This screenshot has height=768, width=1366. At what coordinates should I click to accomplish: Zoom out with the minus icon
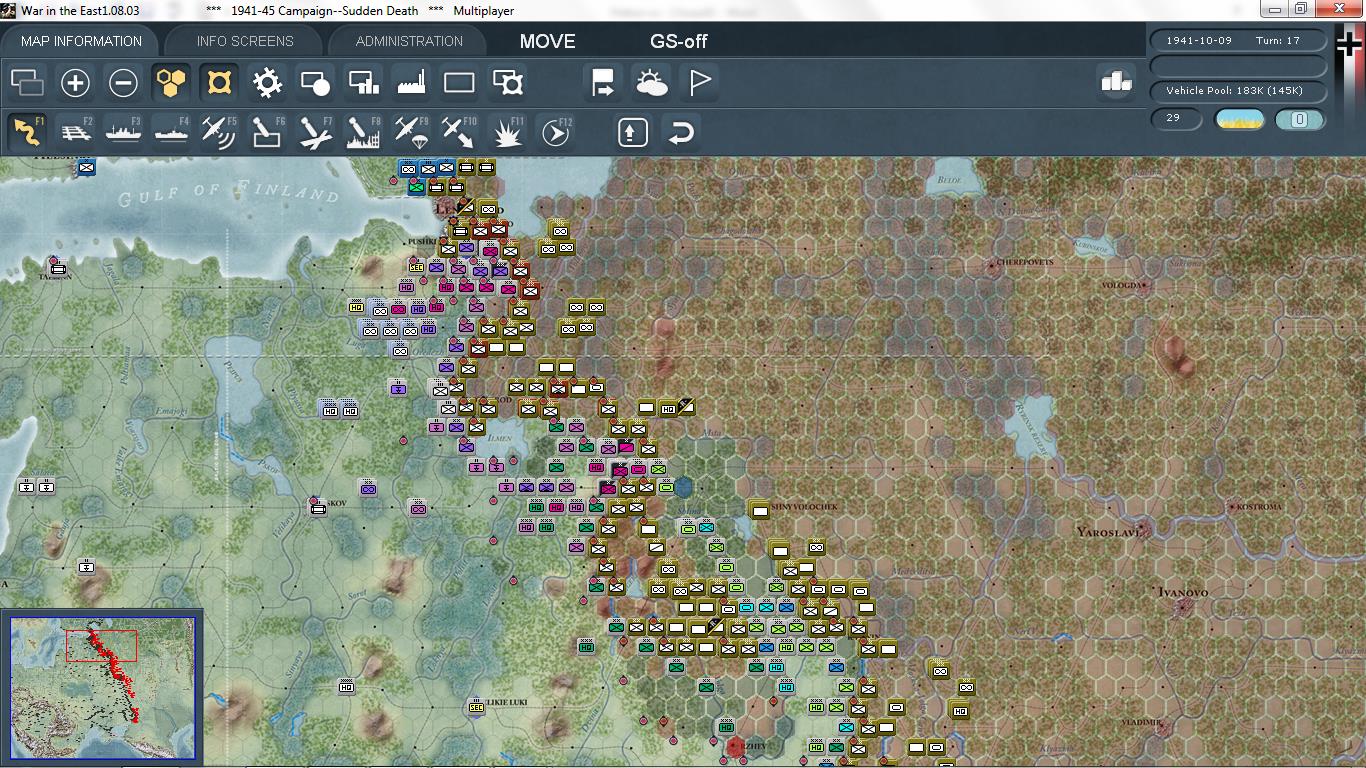pos(123,83)
